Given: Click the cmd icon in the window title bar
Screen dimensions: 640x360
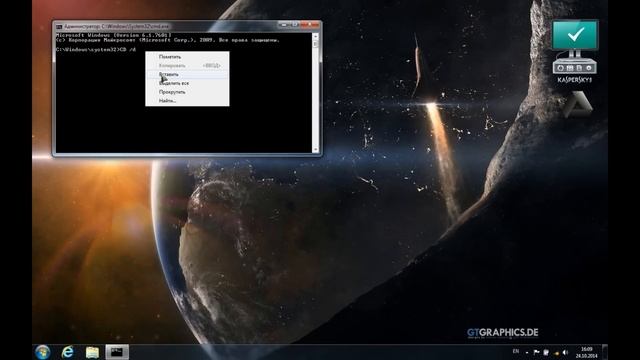Looking at the screenshot, I should tap(59, 27).
